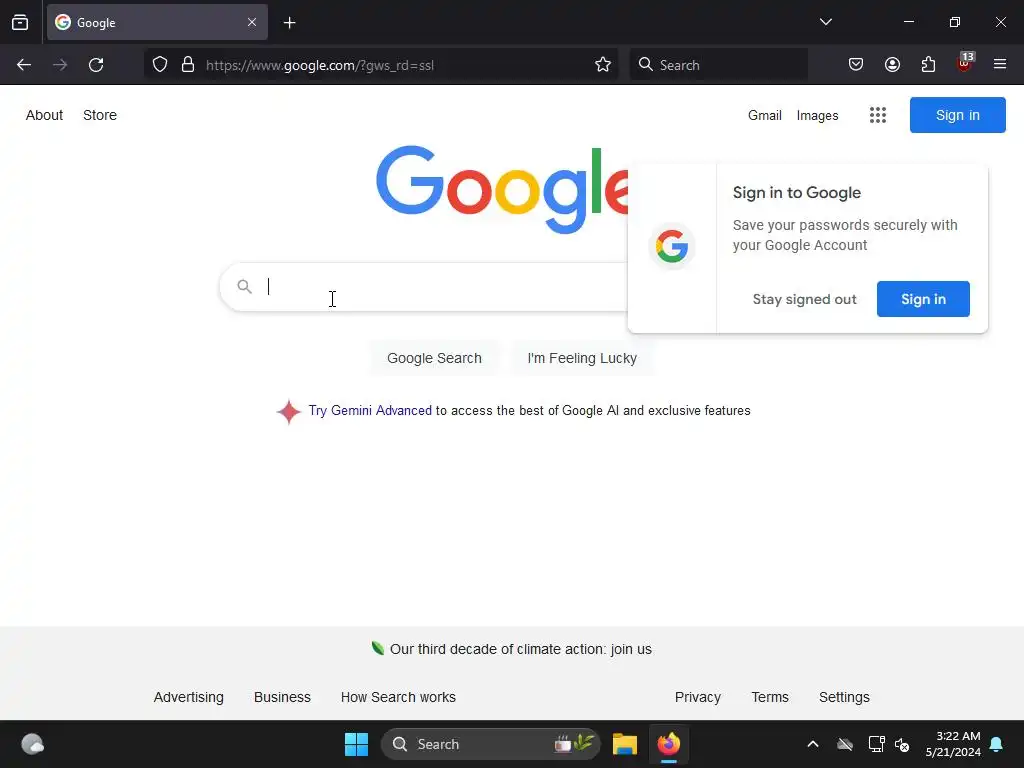The image size is (1024, 768).
Task: Open the Google apps grid
Action: tap(878, 116)
